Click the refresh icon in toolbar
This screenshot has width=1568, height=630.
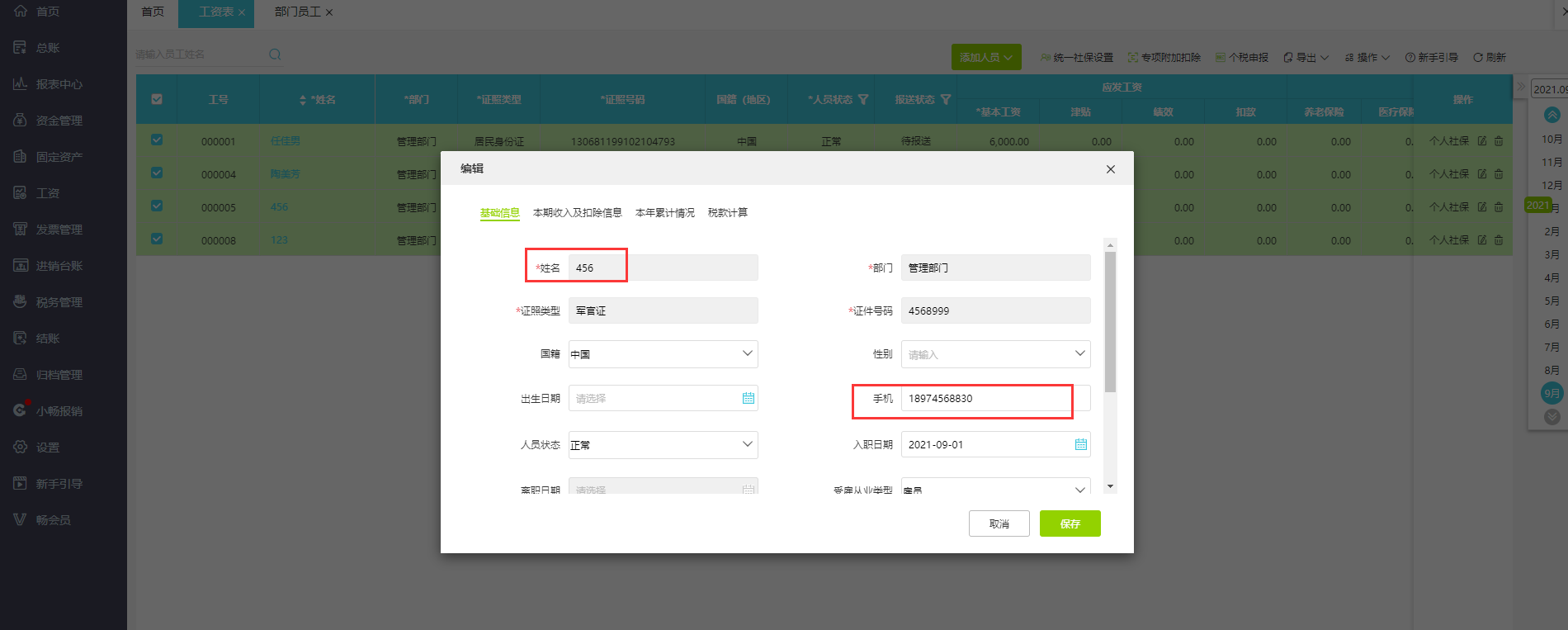click(x=1478, y=58)
